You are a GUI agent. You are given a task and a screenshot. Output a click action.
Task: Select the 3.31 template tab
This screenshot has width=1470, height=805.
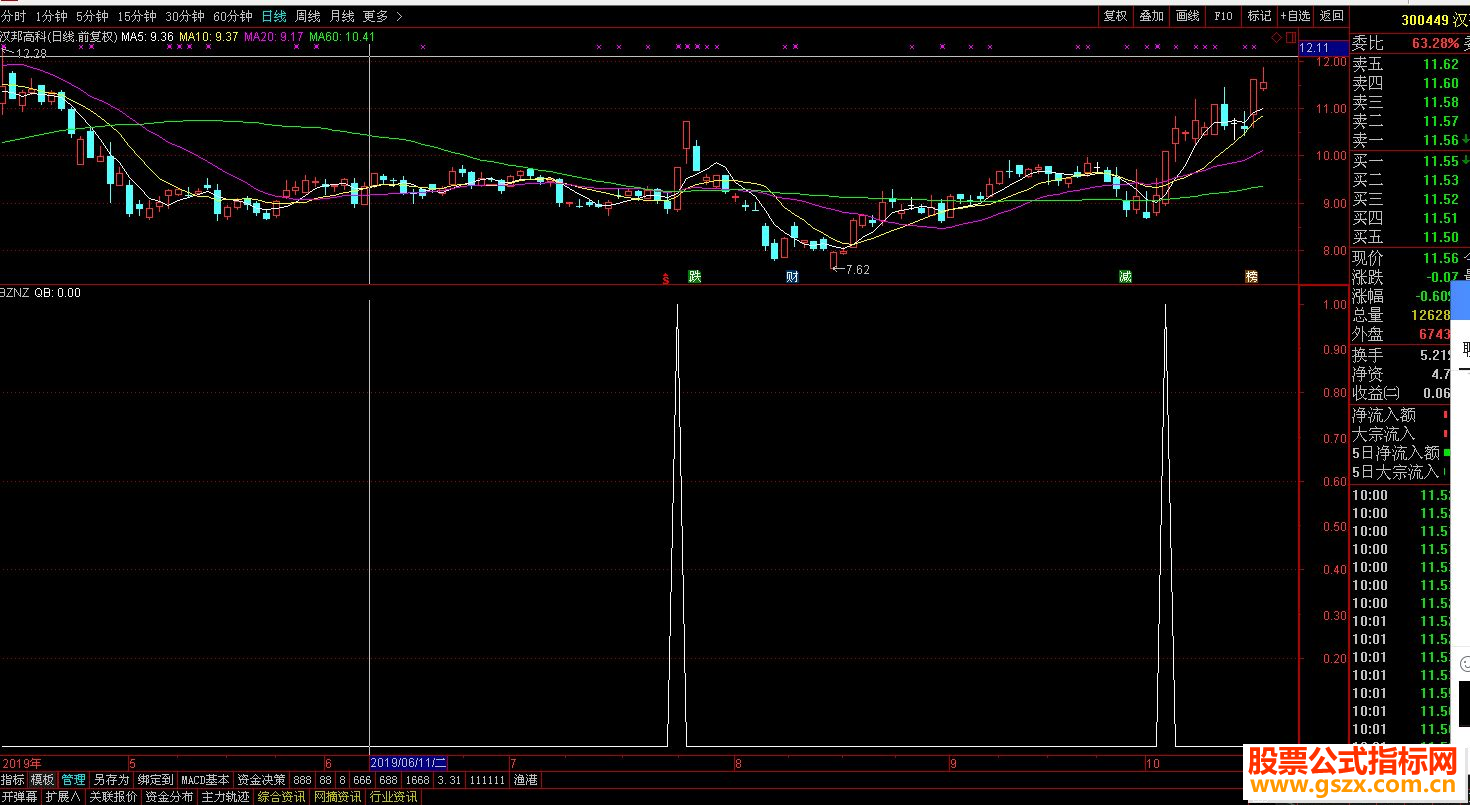point(449,779)
